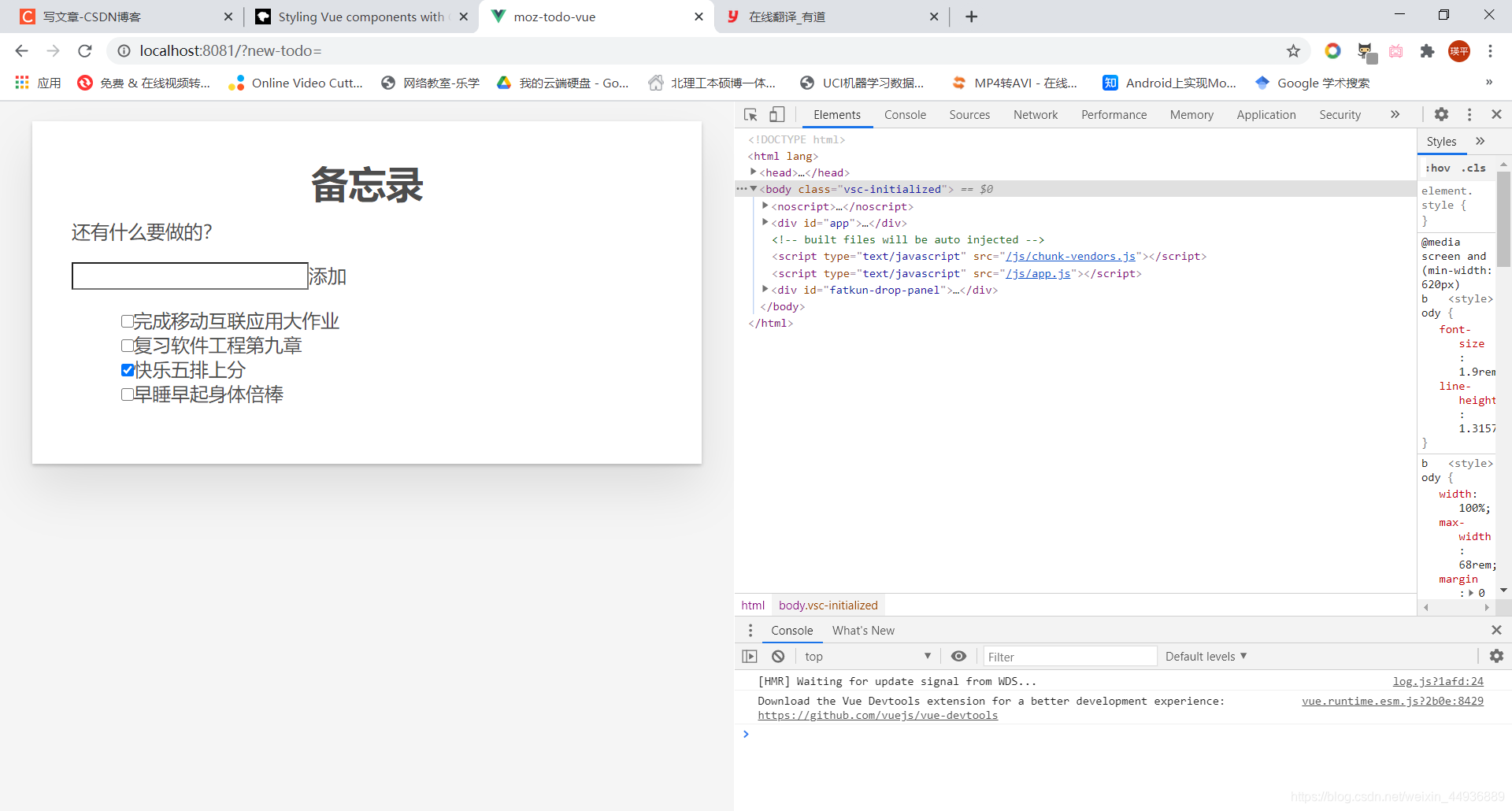Open the DevTools customize three-dot menu

1469,114
